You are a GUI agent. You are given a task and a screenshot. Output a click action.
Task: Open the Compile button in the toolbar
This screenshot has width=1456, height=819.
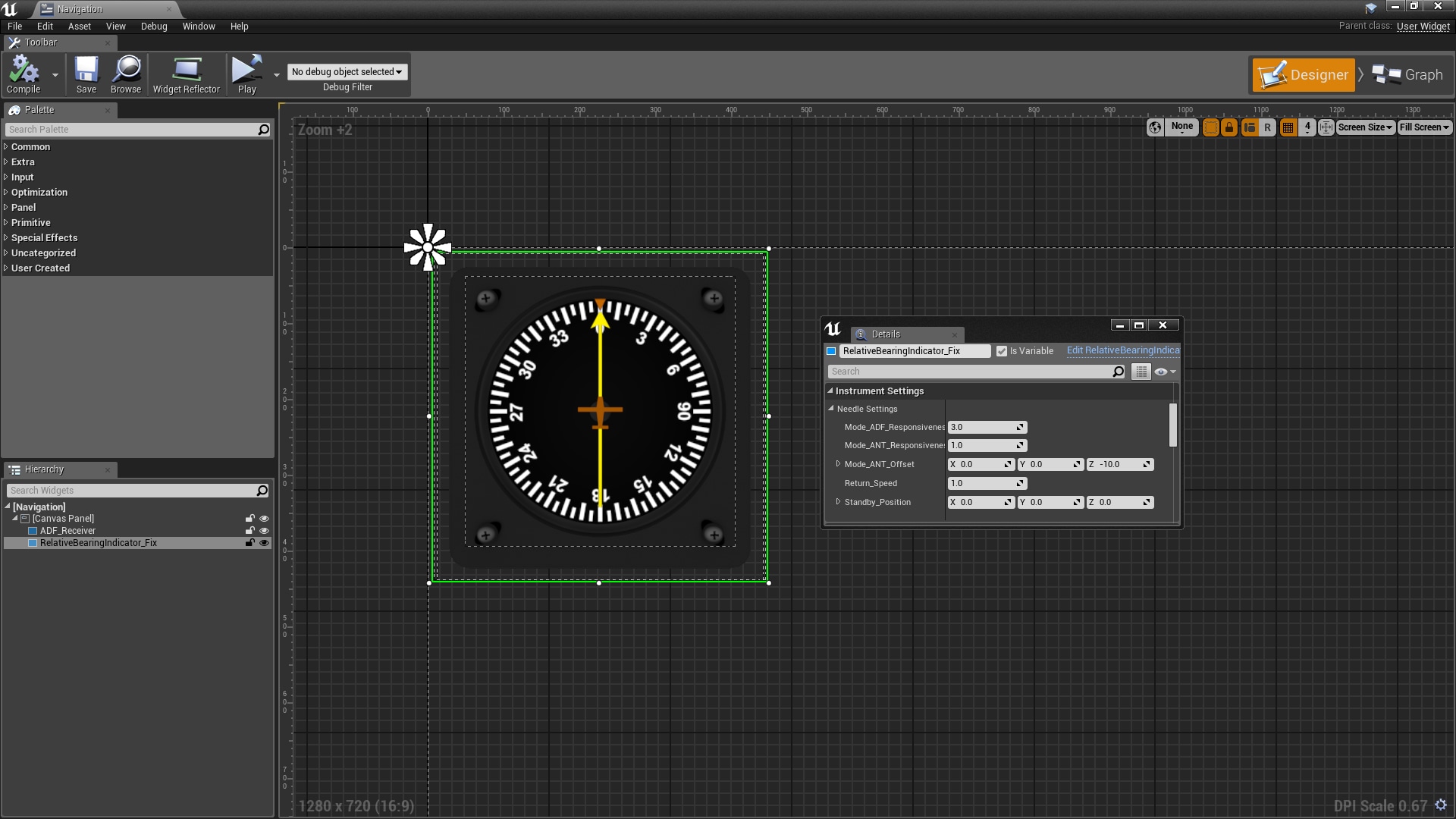pyautogui.click(x=24, y=74)
